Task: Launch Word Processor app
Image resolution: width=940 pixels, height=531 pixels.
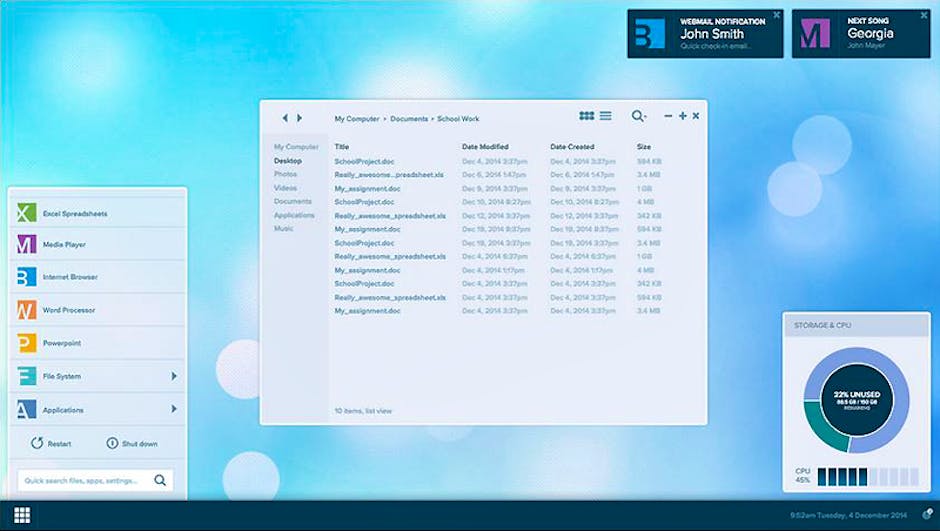Action: point(26,310)
